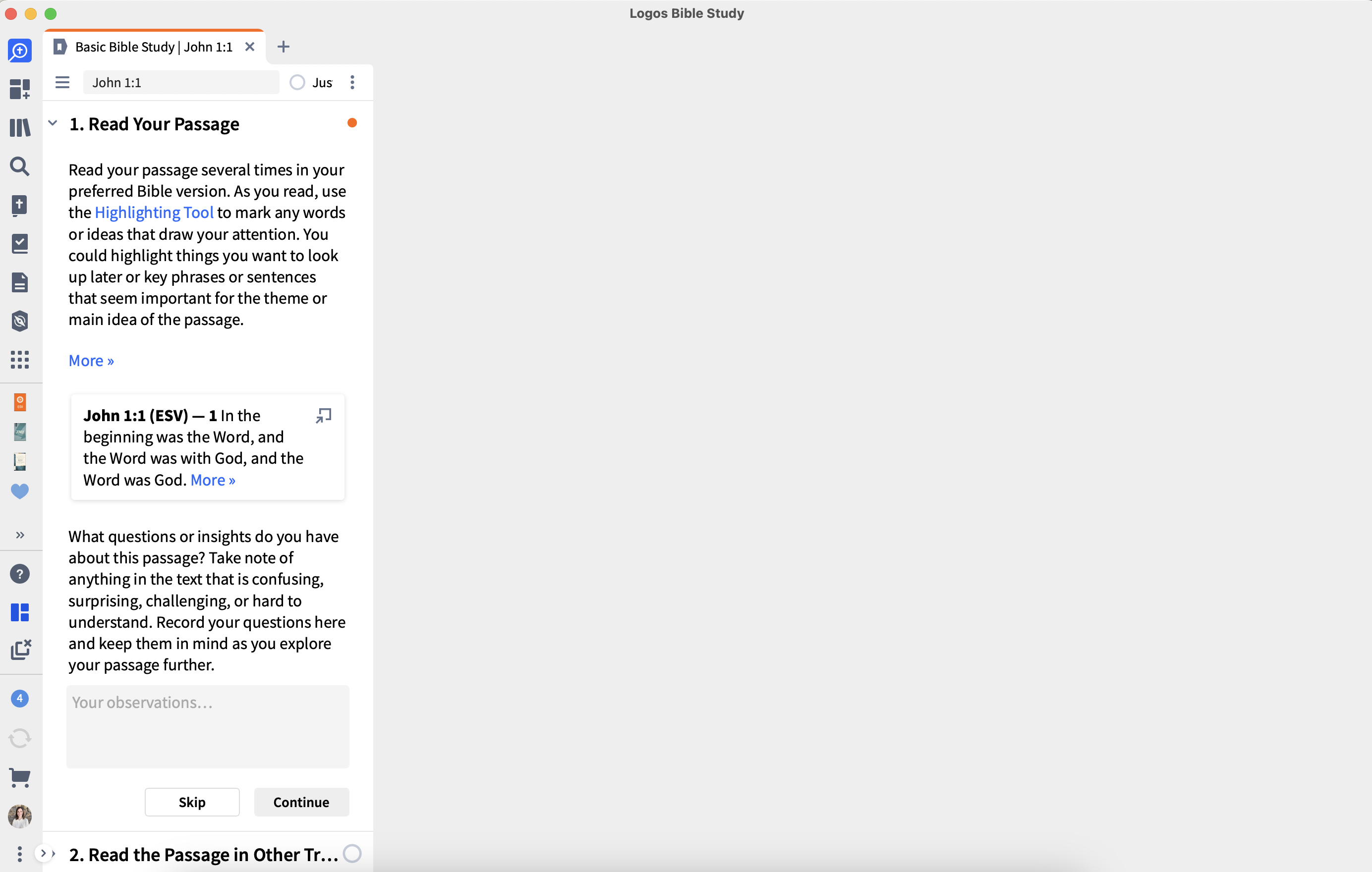
Task: Click the Continue button
Action: point(301,802)
